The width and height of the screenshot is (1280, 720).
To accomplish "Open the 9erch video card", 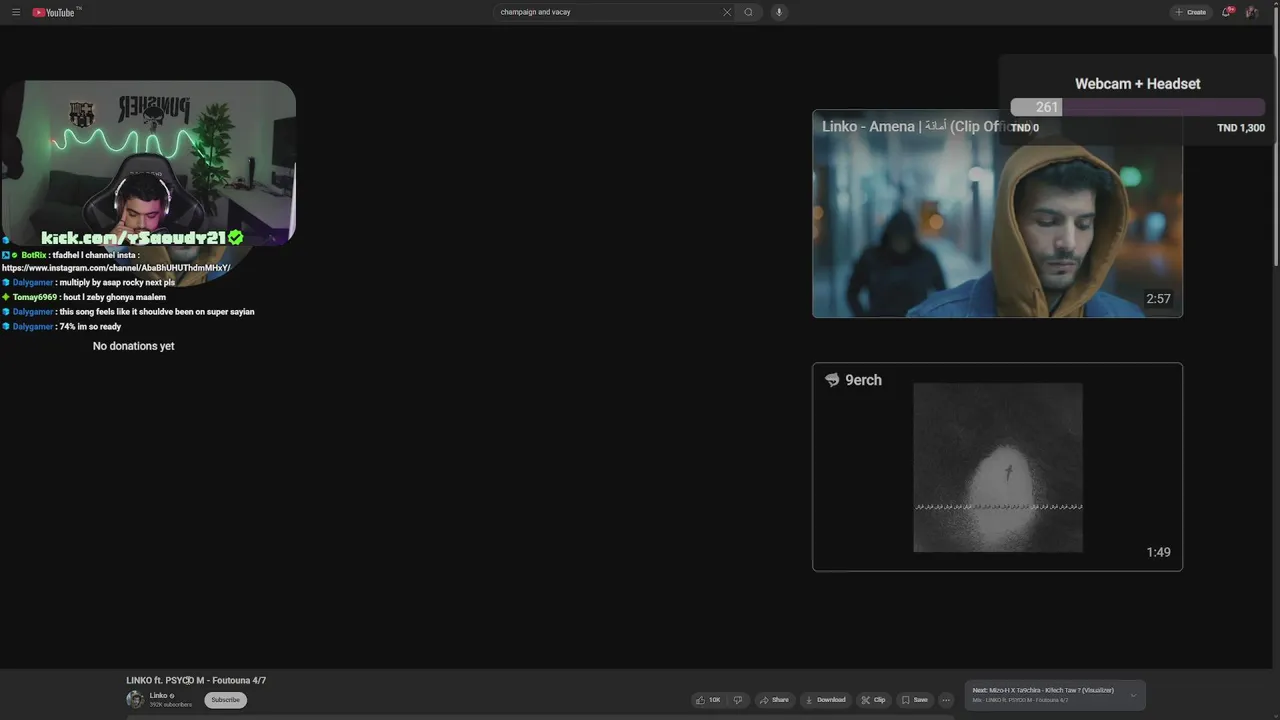I will pyautogui.click(x=997, y=467).
